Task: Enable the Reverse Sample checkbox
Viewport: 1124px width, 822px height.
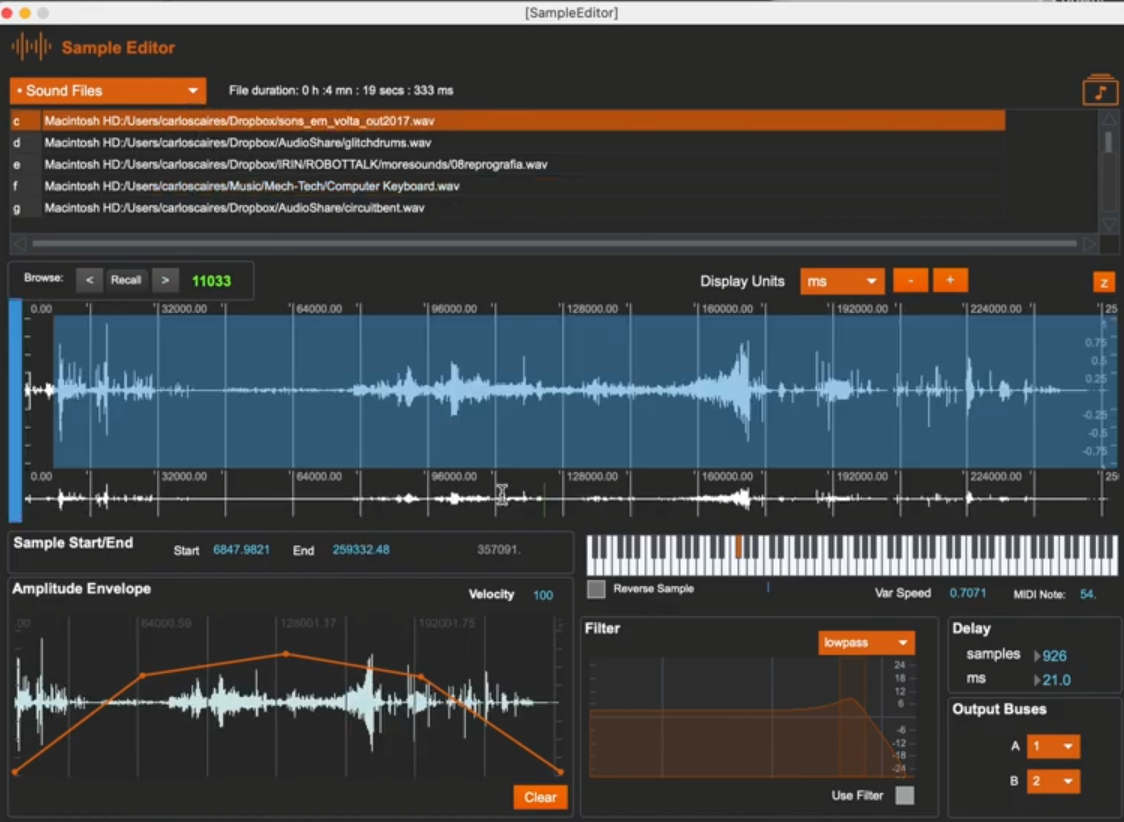Action: click(596, 589)
